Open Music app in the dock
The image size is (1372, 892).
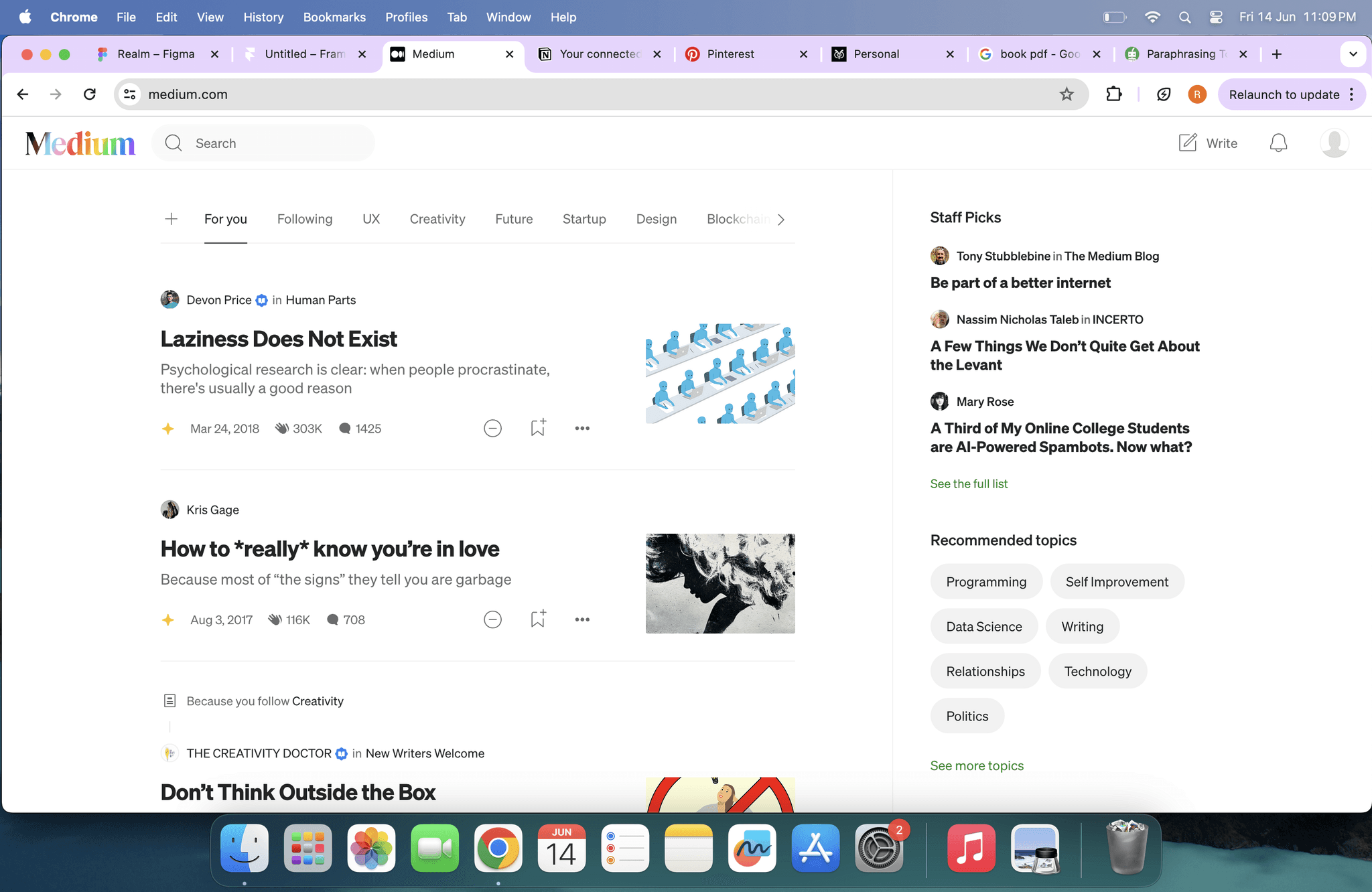[971, 848]
